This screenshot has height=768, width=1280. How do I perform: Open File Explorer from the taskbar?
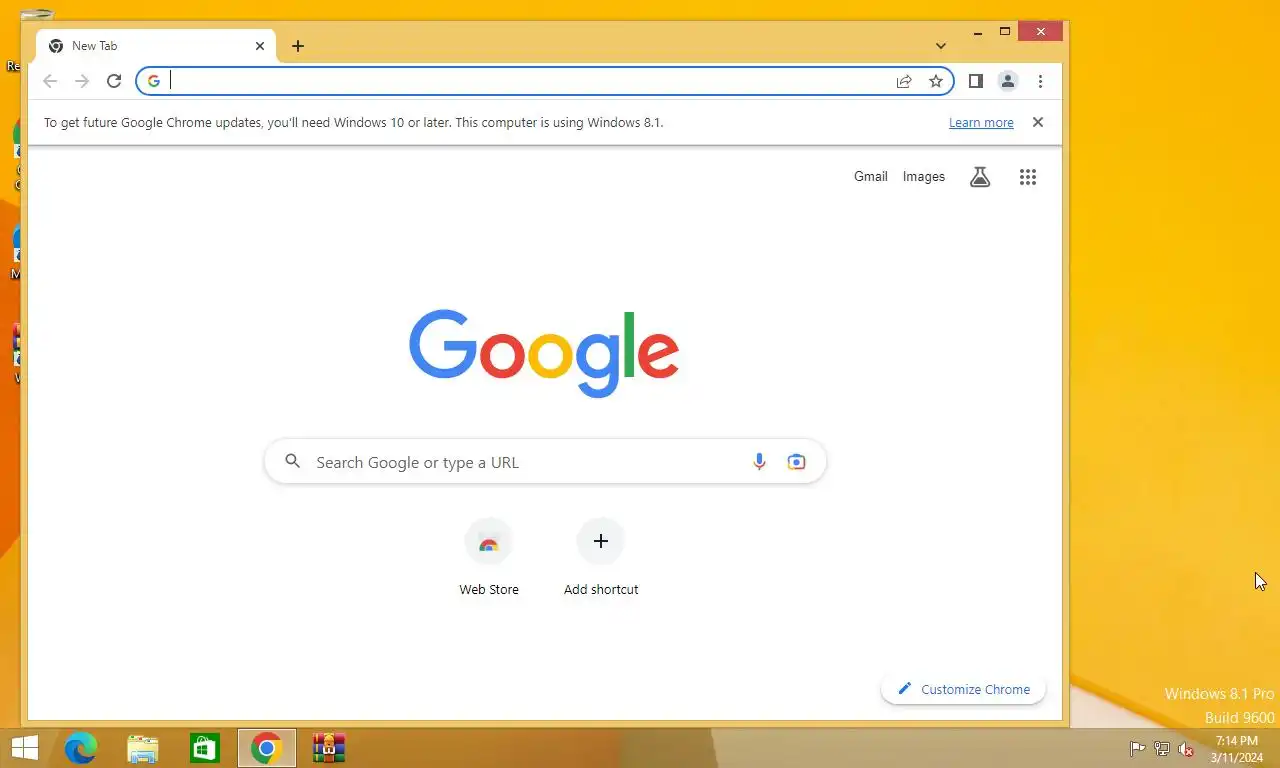point(143,748)
